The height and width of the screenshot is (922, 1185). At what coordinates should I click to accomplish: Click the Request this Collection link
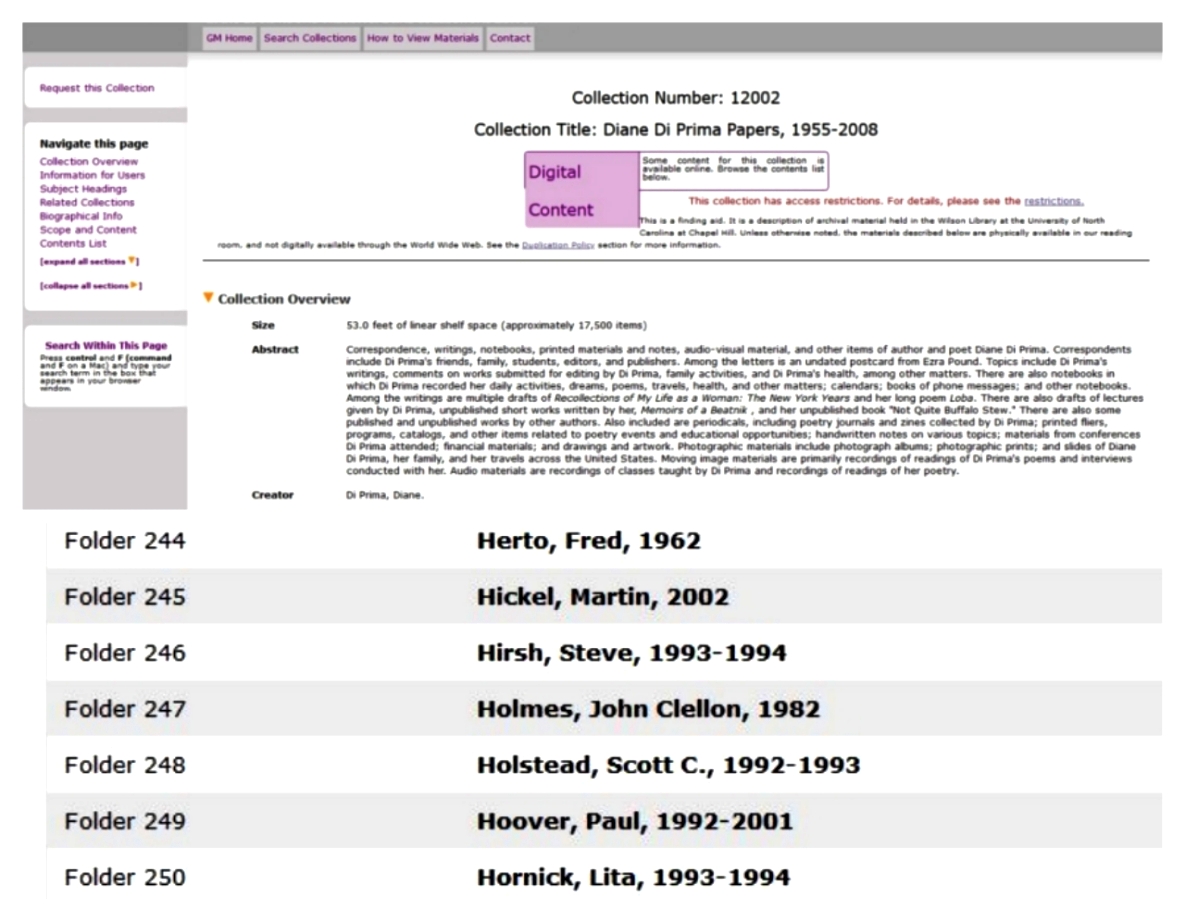tap(97, 88)
